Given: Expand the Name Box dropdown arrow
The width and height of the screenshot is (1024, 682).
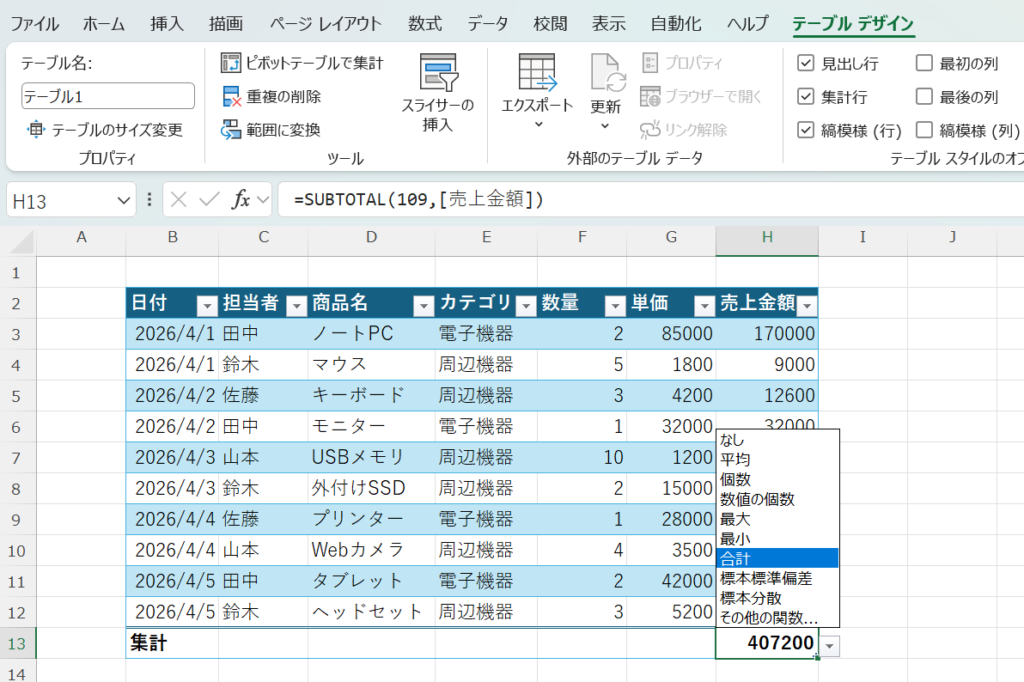Looking at the screenshot, I should pos(124,200).
